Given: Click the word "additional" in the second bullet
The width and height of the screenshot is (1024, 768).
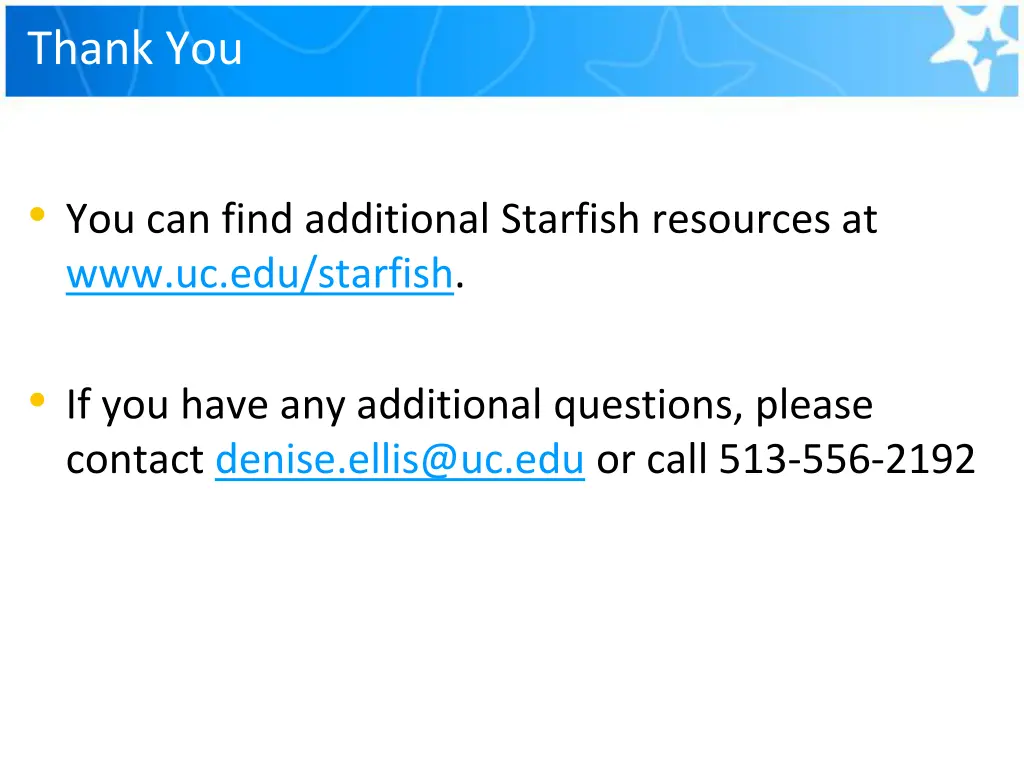Looking at the screenshot, I should pyautogui.click(x=449, y=404).
